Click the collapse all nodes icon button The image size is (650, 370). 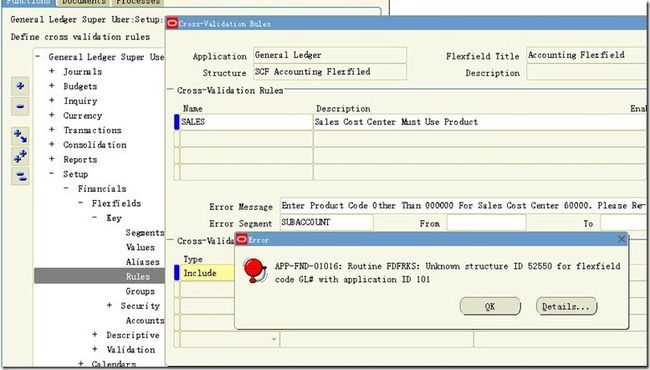click(20, 177)
